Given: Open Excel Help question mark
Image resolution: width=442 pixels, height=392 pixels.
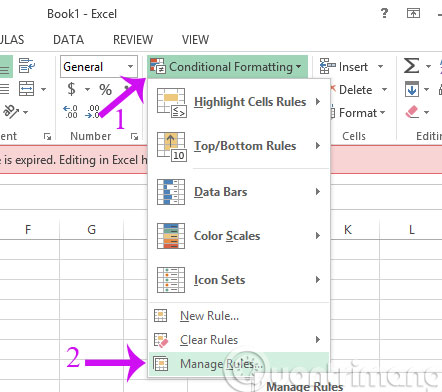Looking at the screenshot, I should pyautogui.click(x=384, y=13).
